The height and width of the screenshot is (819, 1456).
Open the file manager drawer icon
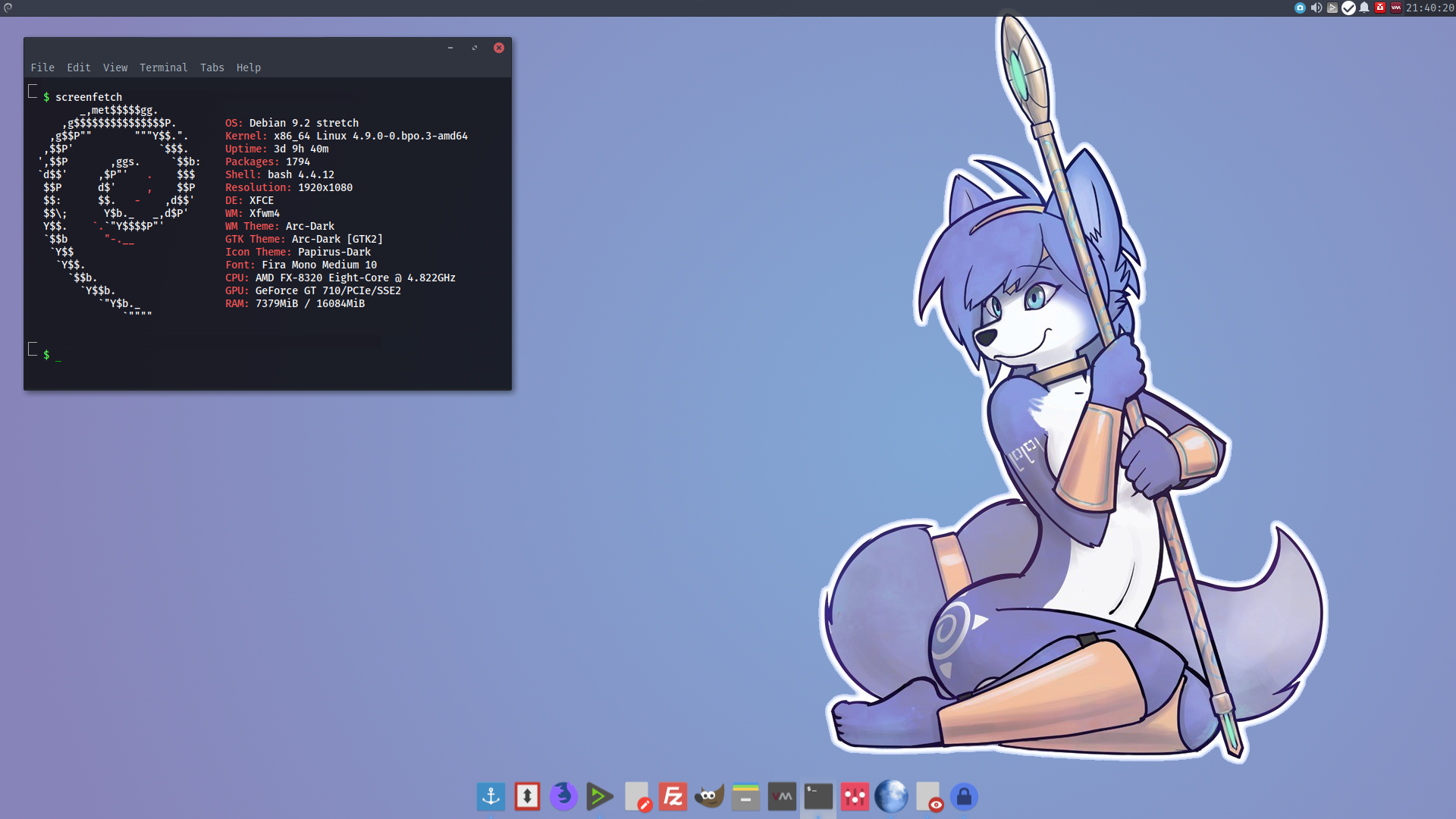745,796
